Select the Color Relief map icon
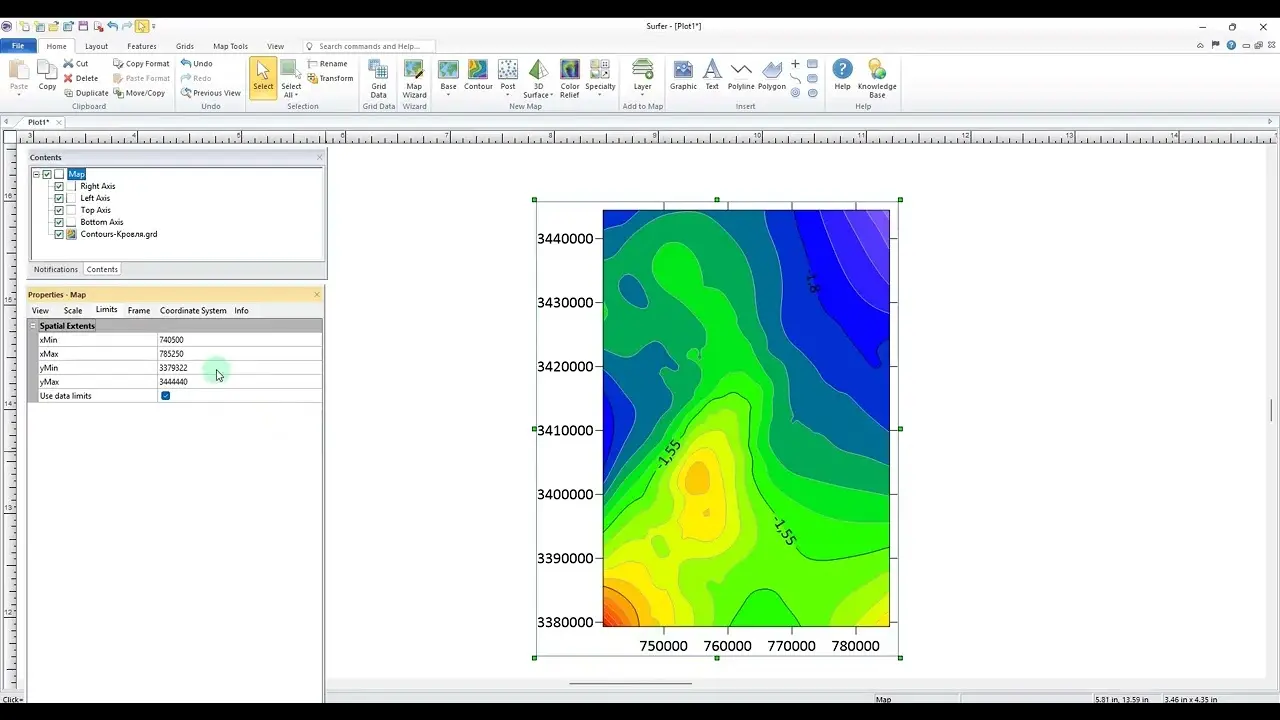 pyautogui.click(x=570, y=78)
